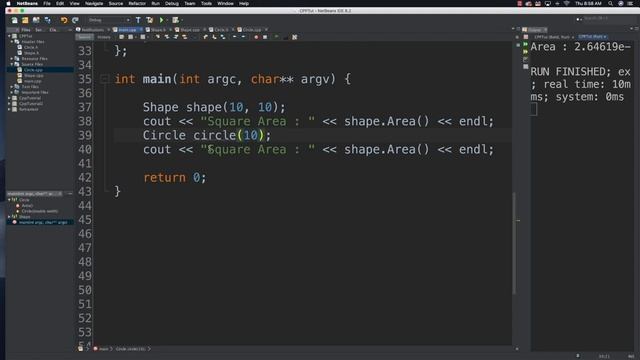This screenshot has height=360, width=640.
Task: Click the Source view button
Action: (x=84, y=37)
